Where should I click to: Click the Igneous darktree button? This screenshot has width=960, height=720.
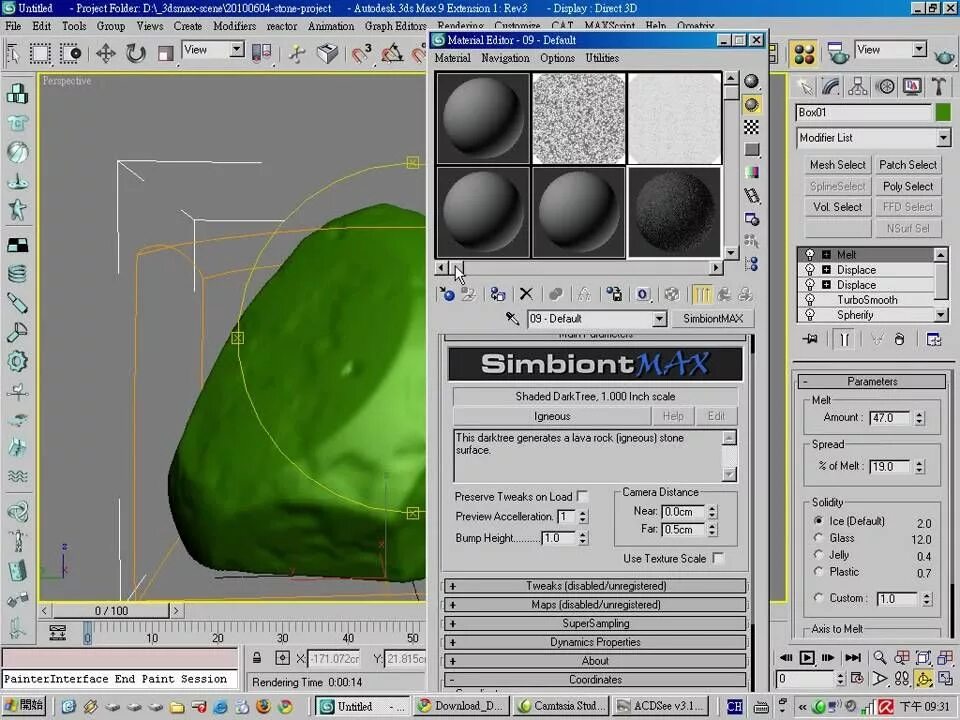click(552, 416)
